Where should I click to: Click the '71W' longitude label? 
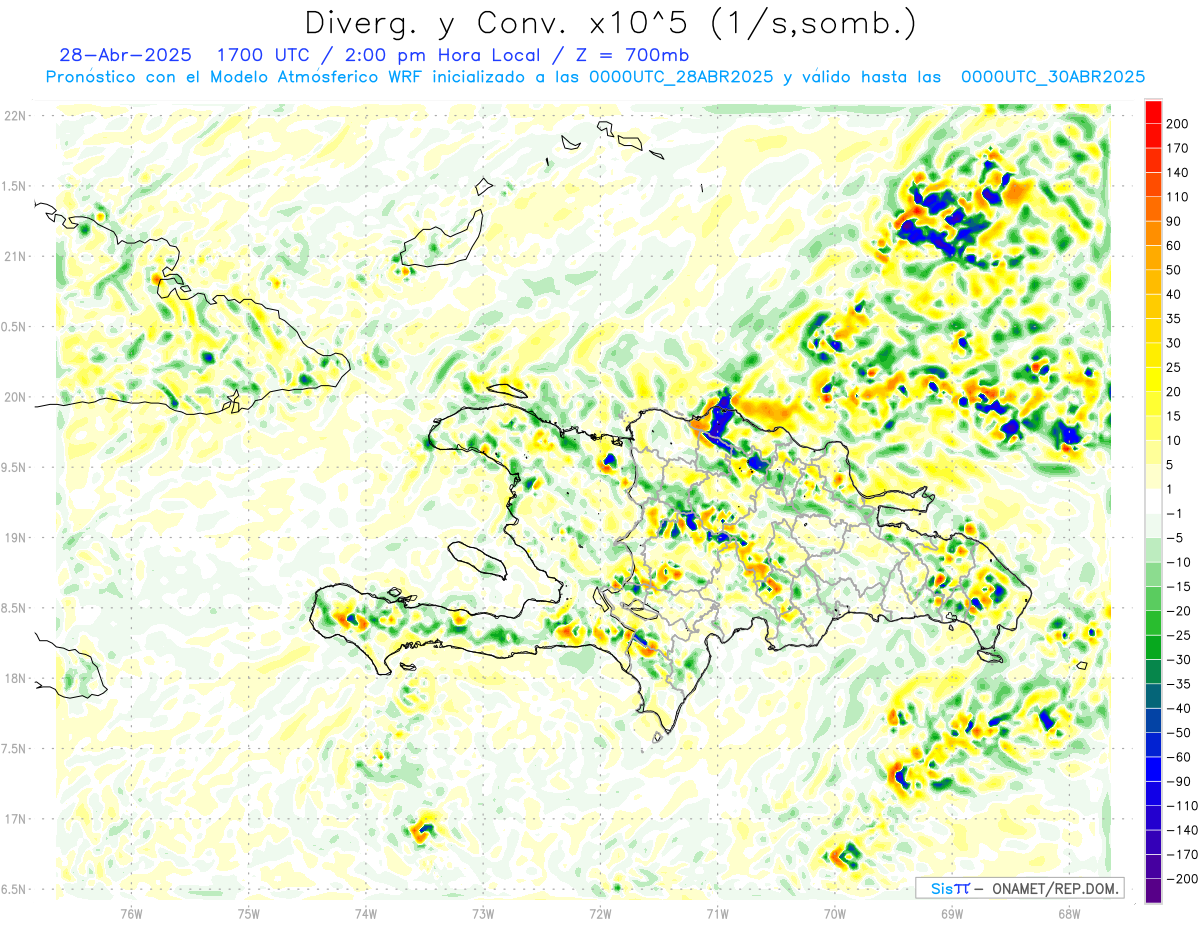(x=717, y=913)
